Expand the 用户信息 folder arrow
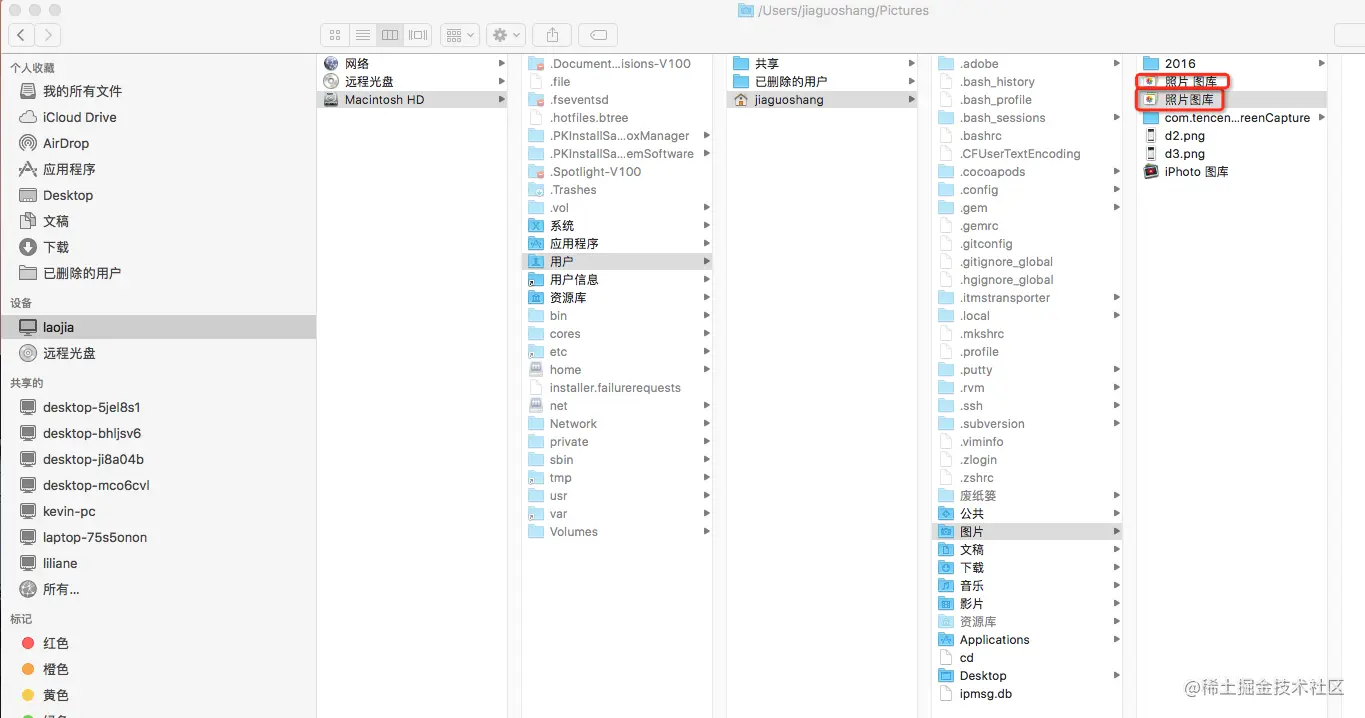Image resolution: width=1365 pixels, height=718 pixels. (x=706, y=280)
